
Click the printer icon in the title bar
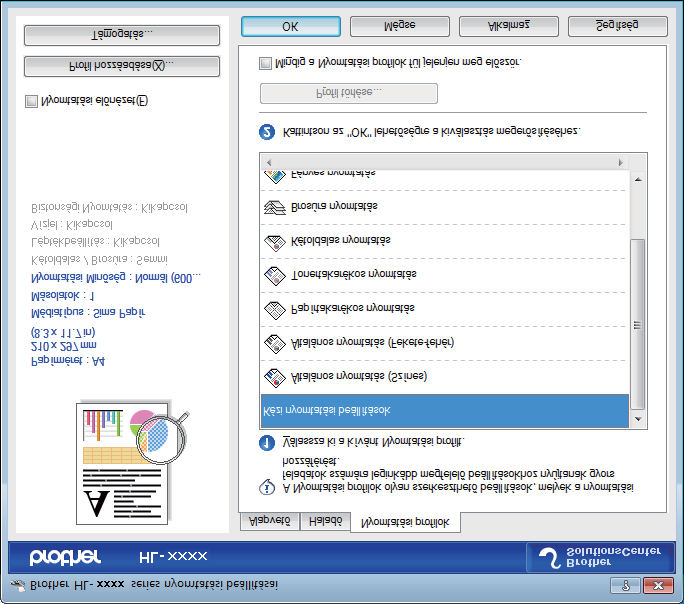(x=18, y=585)
